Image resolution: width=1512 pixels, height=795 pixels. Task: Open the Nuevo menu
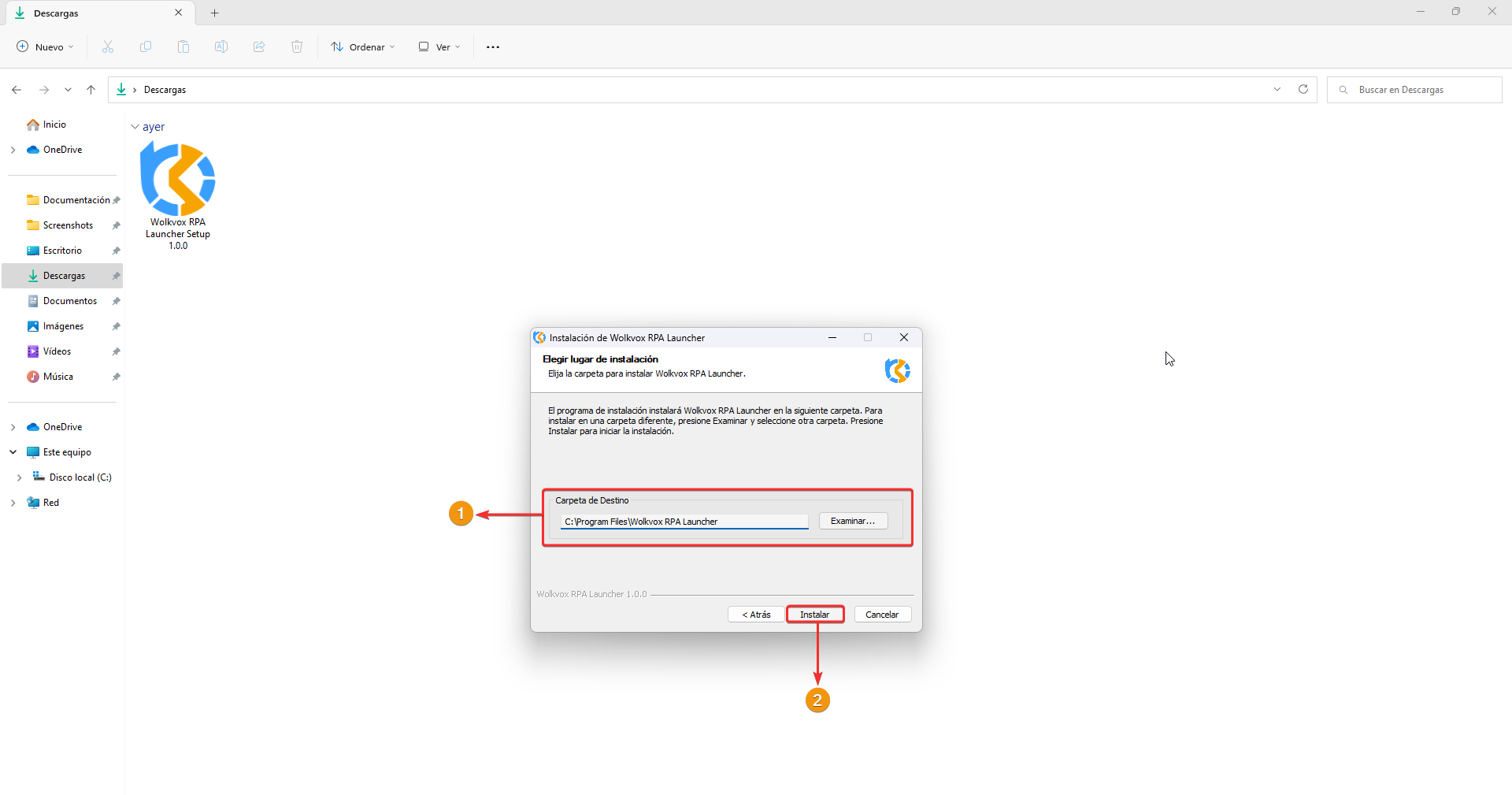pos(45,47)
